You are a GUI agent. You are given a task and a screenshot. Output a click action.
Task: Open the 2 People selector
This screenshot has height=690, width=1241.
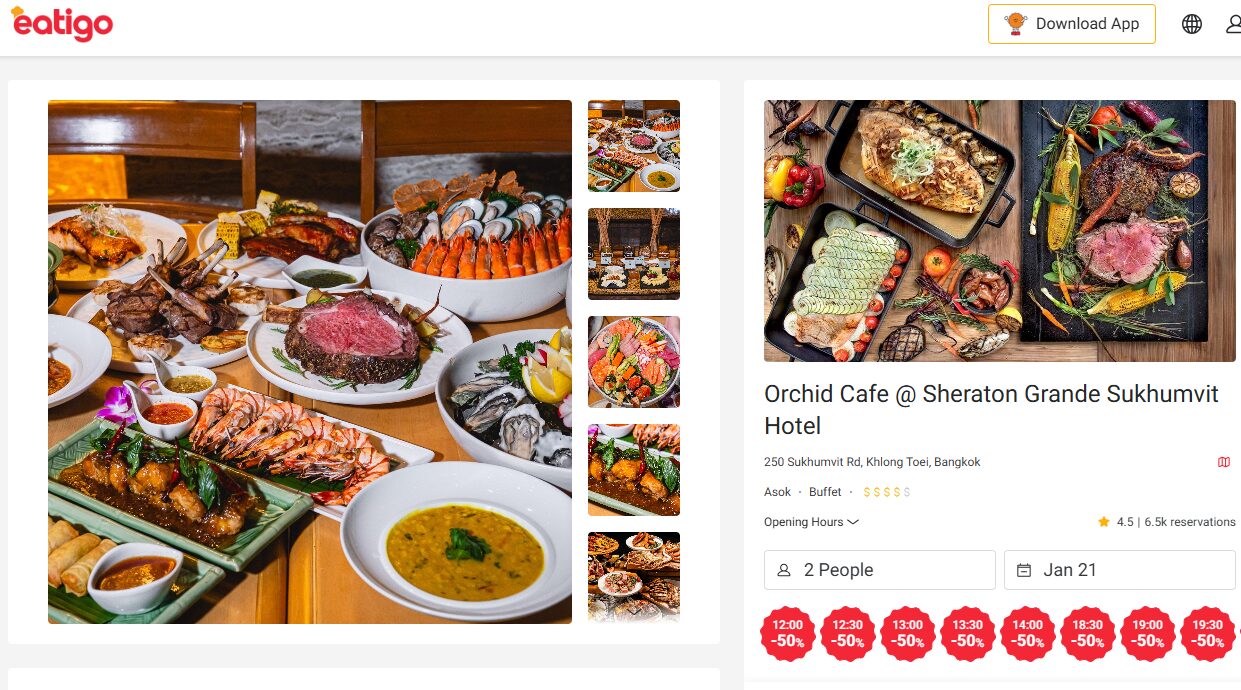pyautogui.click(x=880, y=570)
